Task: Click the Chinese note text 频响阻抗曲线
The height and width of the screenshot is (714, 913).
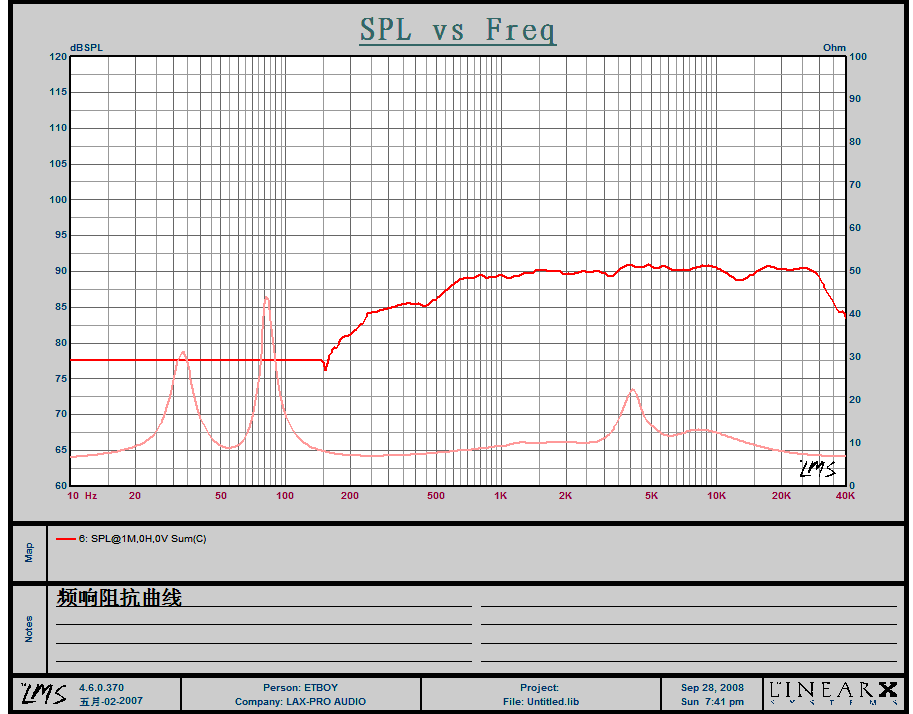Action: (119, 598)
